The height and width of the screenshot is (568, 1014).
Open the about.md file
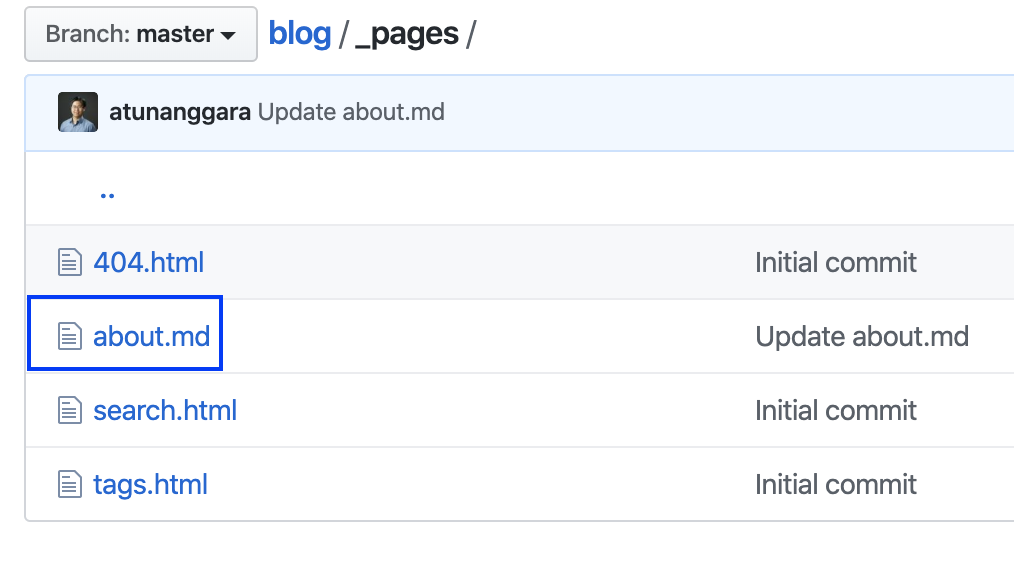[152, 336]
